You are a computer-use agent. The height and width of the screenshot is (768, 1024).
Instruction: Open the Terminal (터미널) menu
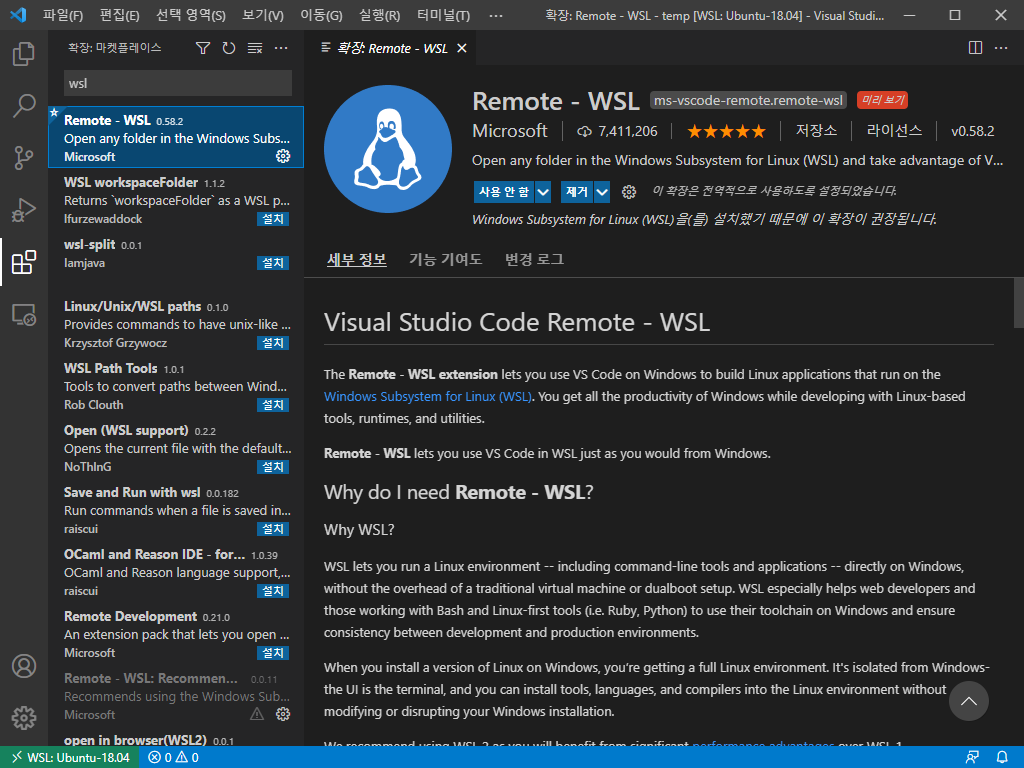(443, 15)
